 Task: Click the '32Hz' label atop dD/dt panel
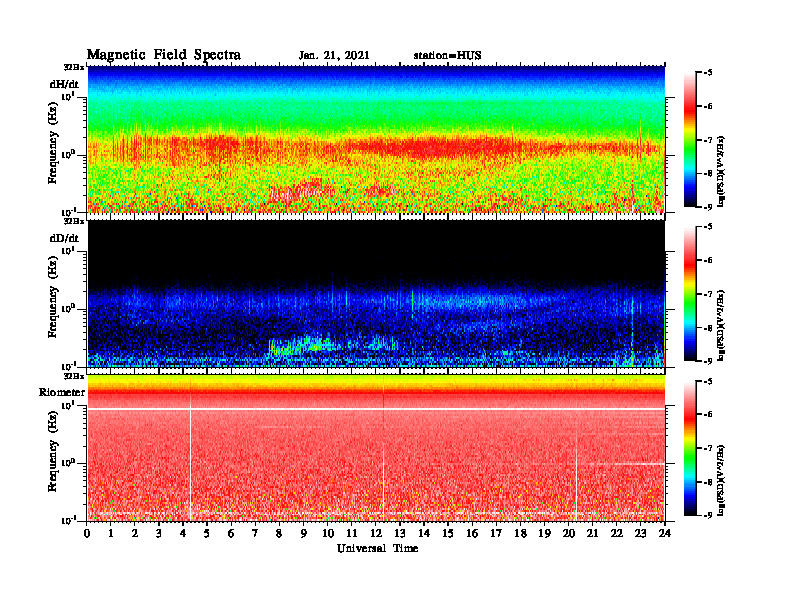coord(74,221)
